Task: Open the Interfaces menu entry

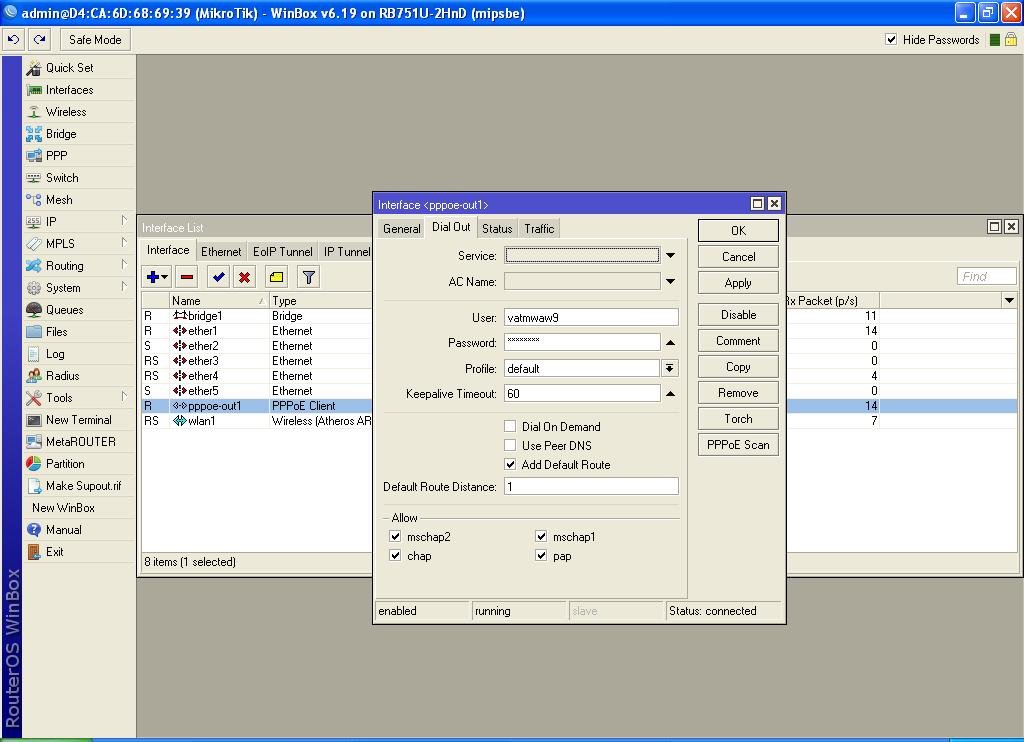Action: pyautogui.click(x=69, y=90)
